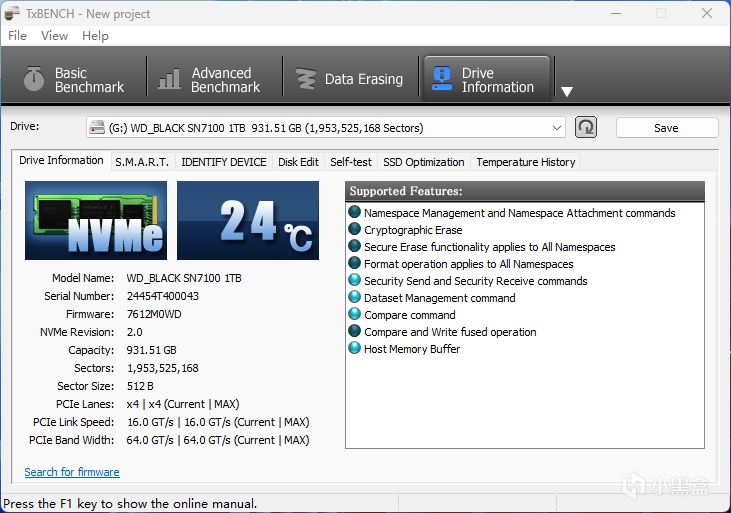Click the Cryptographic Erase feature indicator
Viewport: 731px width, 513px height.
pos(355,229)
